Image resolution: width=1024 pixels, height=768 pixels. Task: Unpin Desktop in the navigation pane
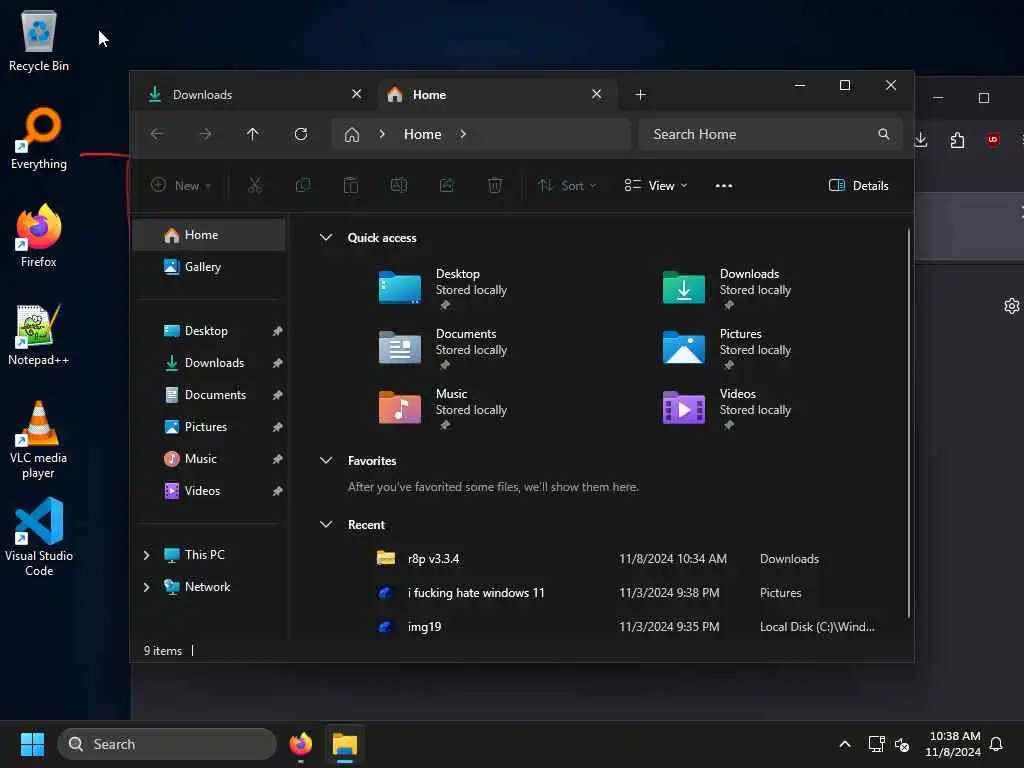point(278,331)
